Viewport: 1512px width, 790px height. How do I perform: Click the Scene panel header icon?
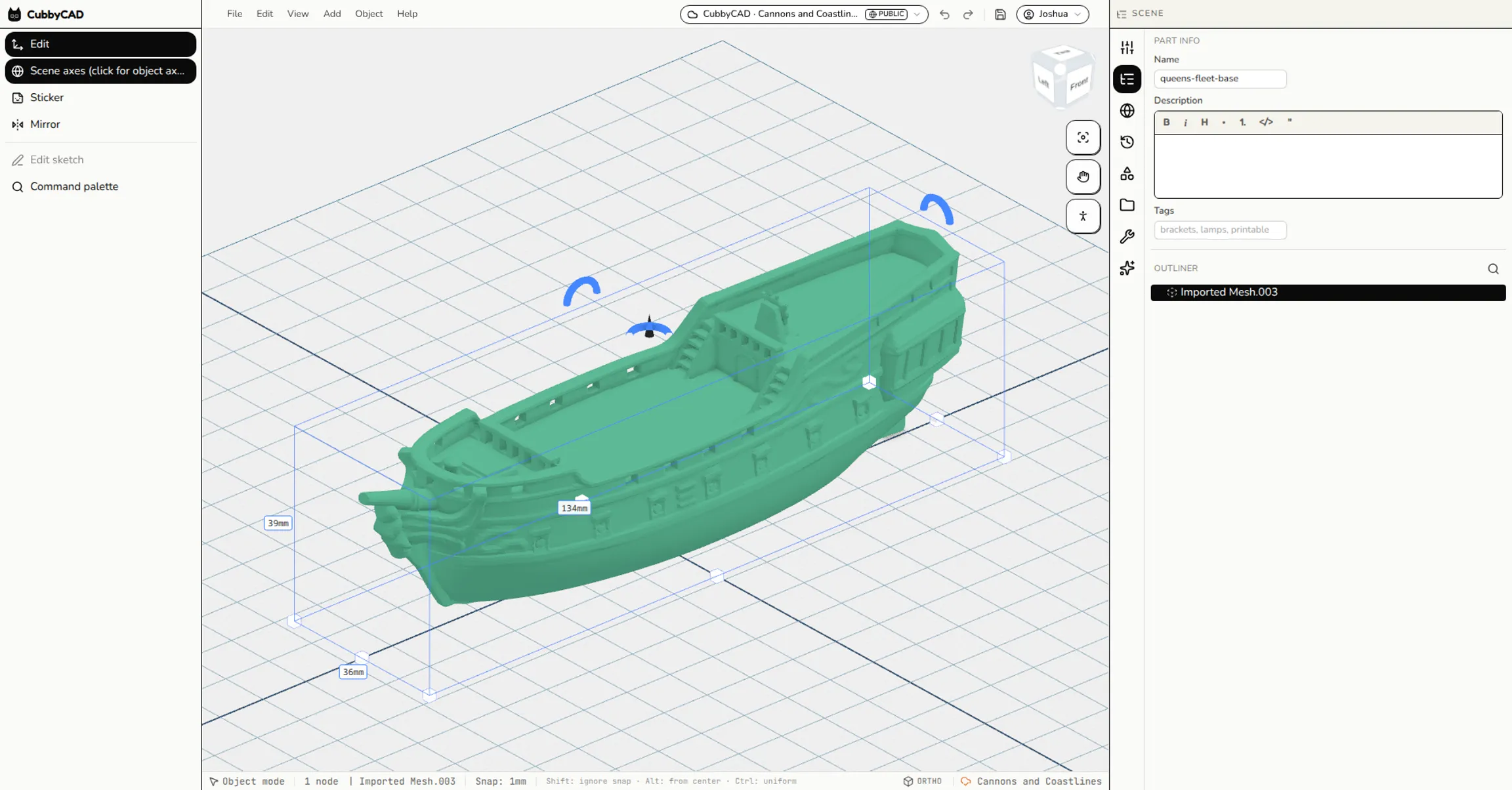[1122, 14]
